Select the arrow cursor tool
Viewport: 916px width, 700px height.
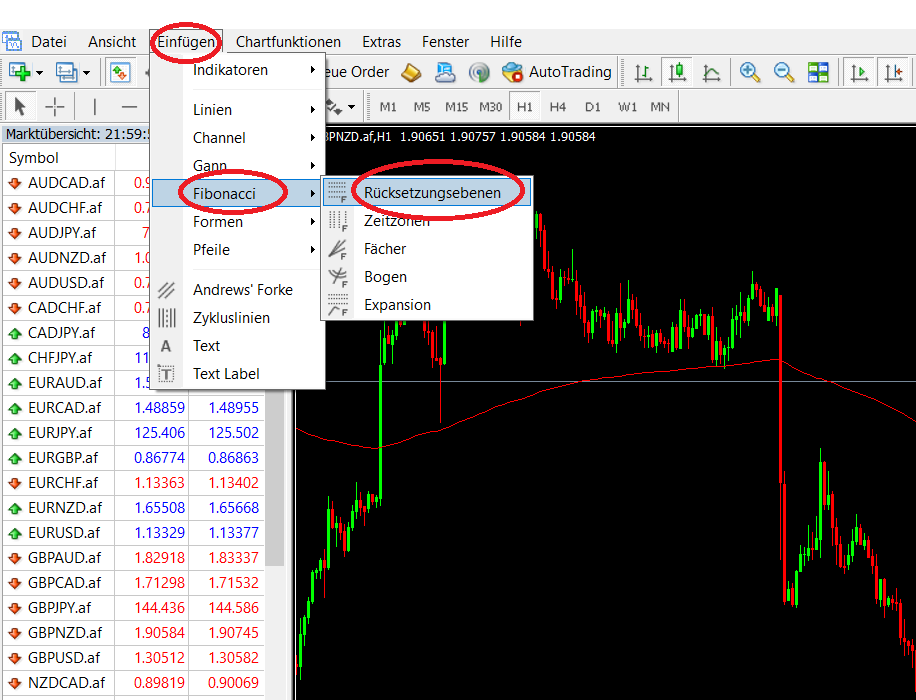[19, 106]
